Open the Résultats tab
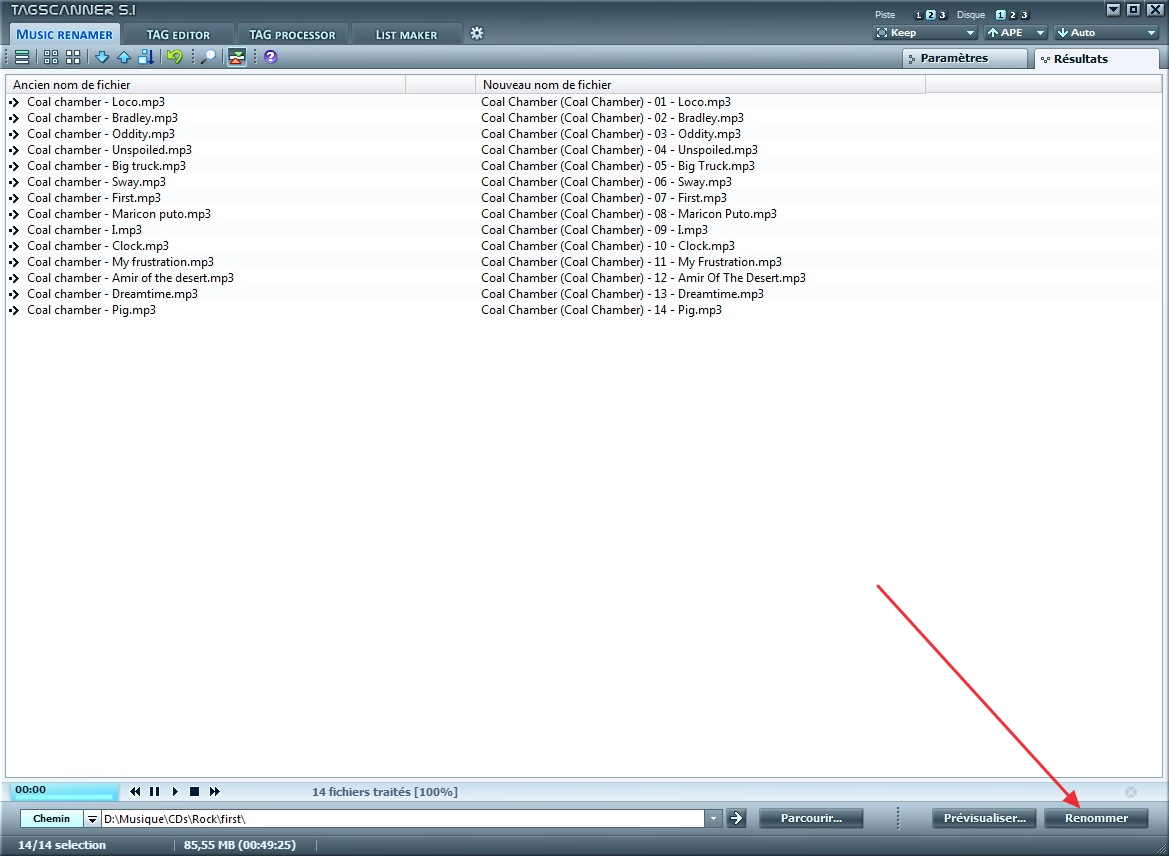Image resolution: width=1169 pixels, height=856 pixels. pos(1097,59)
